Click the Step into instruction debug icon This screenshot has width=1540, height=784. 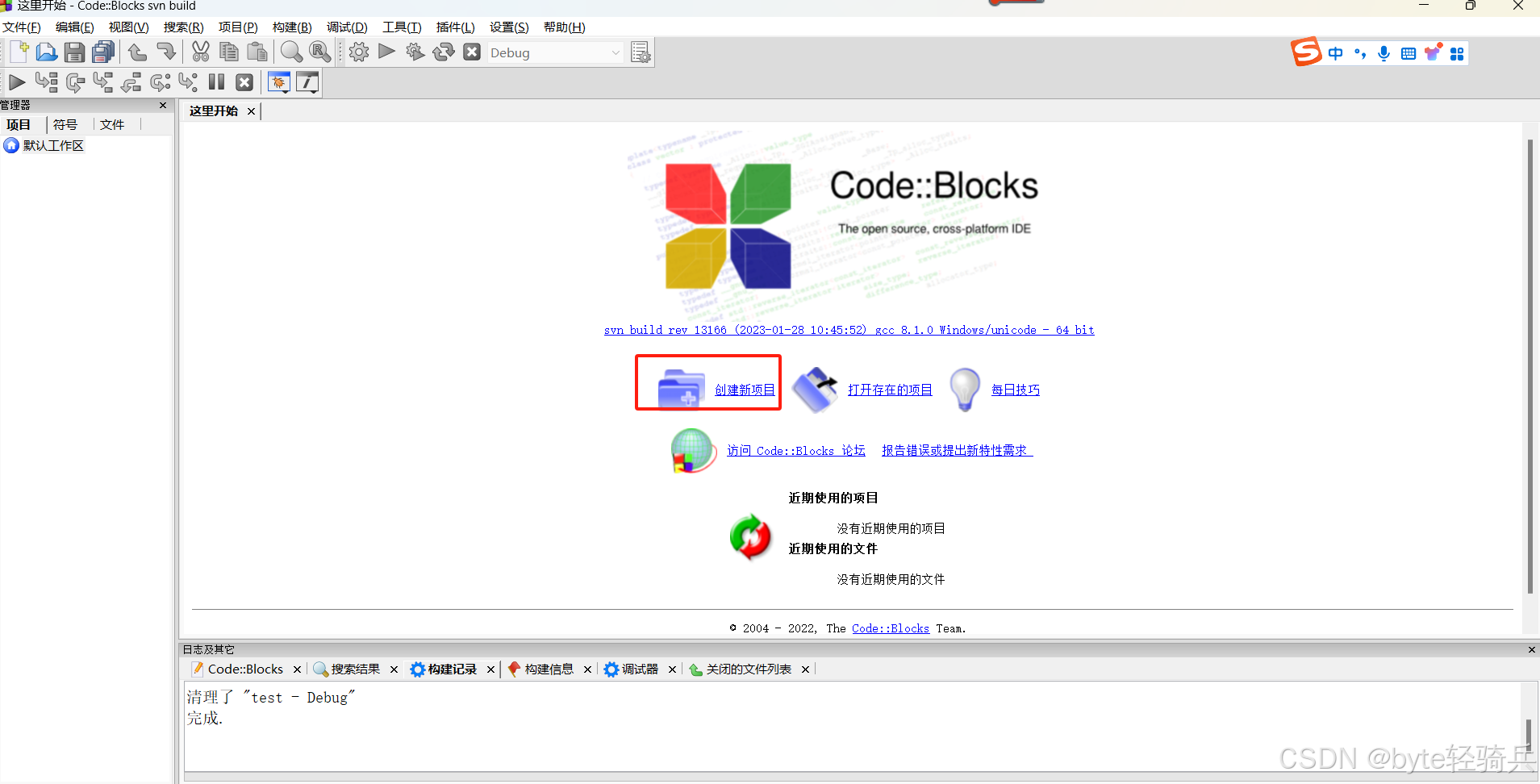pyautogui.click(x=188, y=81)
